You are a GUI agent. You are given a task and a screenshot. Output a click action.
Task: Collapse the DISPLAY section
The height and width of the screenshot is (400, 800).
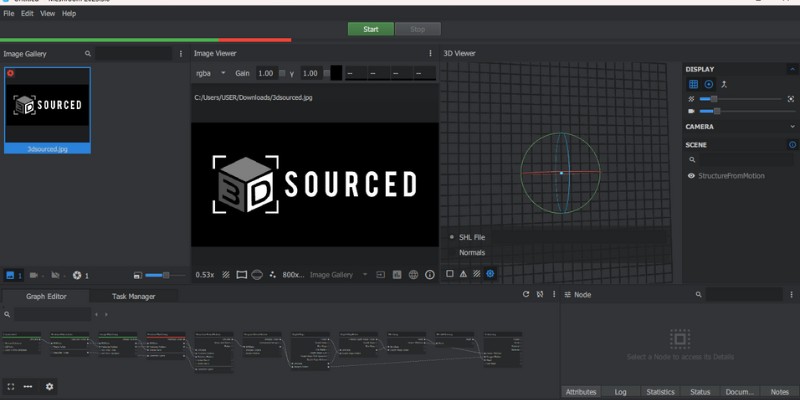tap(792, 69)
